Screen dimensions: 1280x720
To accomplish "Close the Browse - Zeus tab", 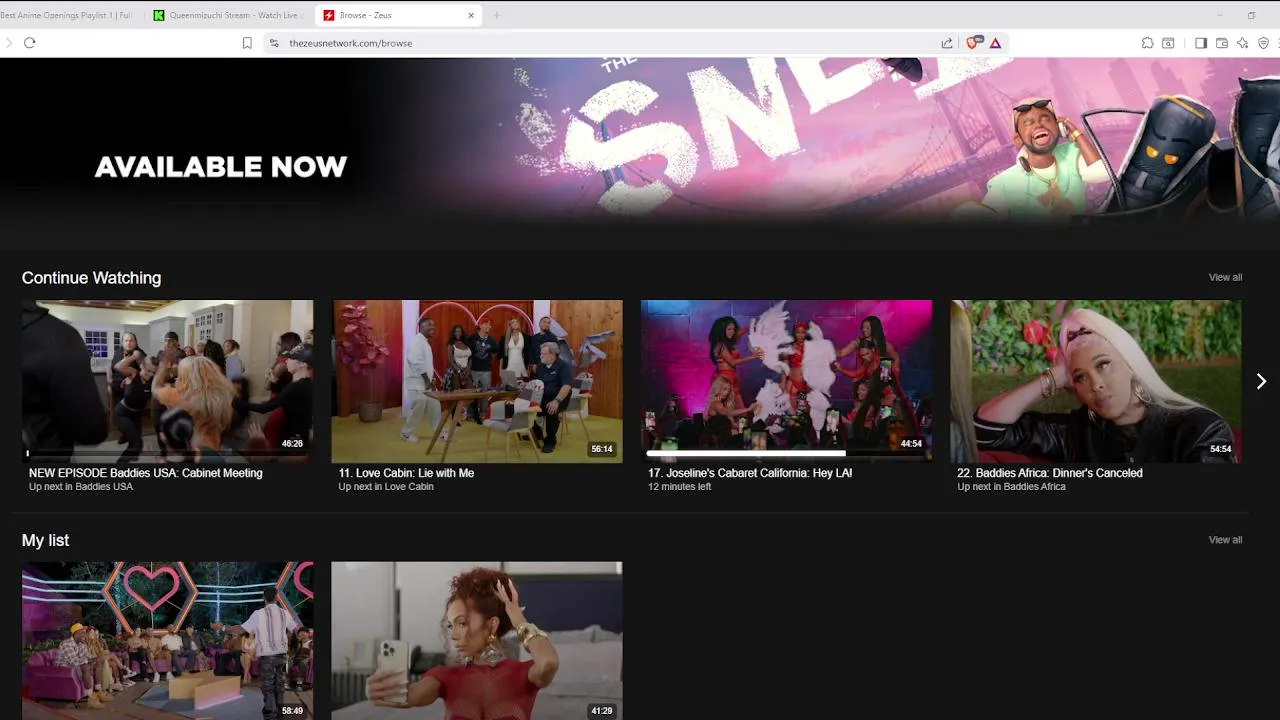I will click(471, 15).
